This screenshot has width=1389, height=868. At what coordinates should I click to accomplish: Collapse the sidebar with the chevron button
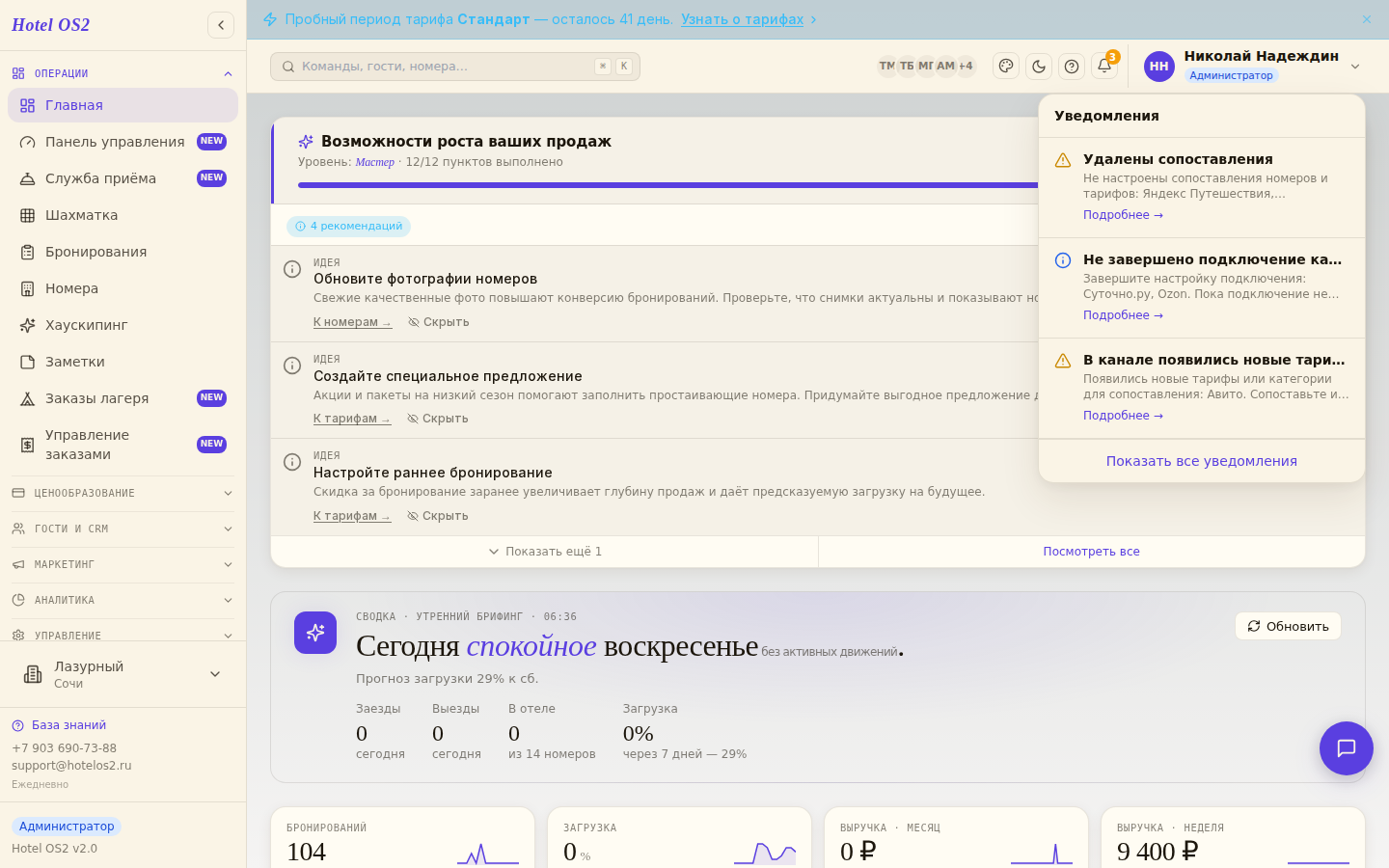221,25
